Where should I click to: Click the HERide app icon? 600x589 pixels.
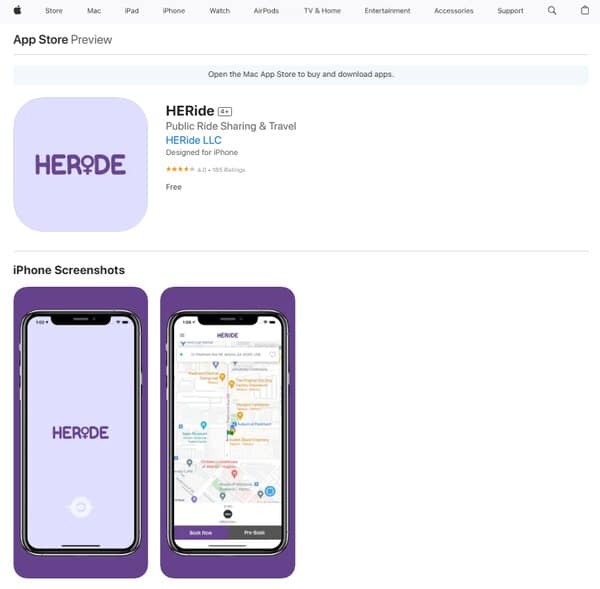pos(81,165)
